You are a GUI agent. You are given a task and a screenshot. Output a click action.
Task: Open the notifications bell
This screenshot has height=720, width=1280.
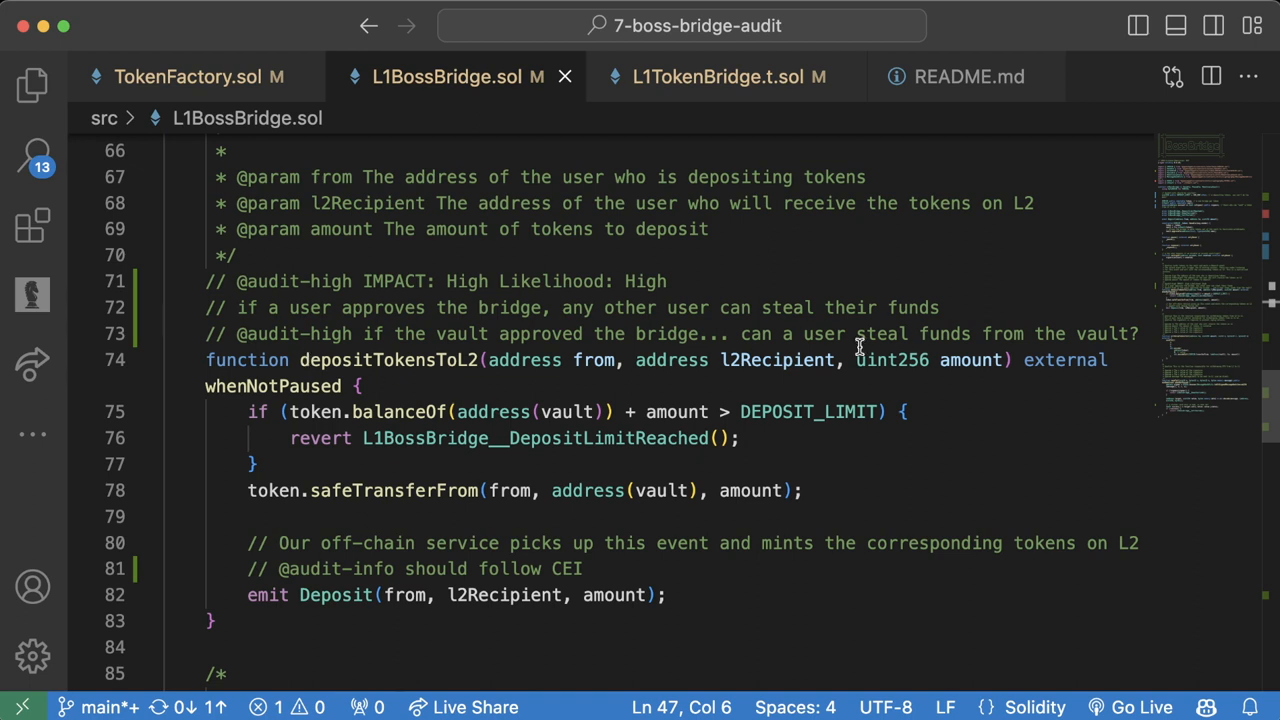[x=1250, y=707]
